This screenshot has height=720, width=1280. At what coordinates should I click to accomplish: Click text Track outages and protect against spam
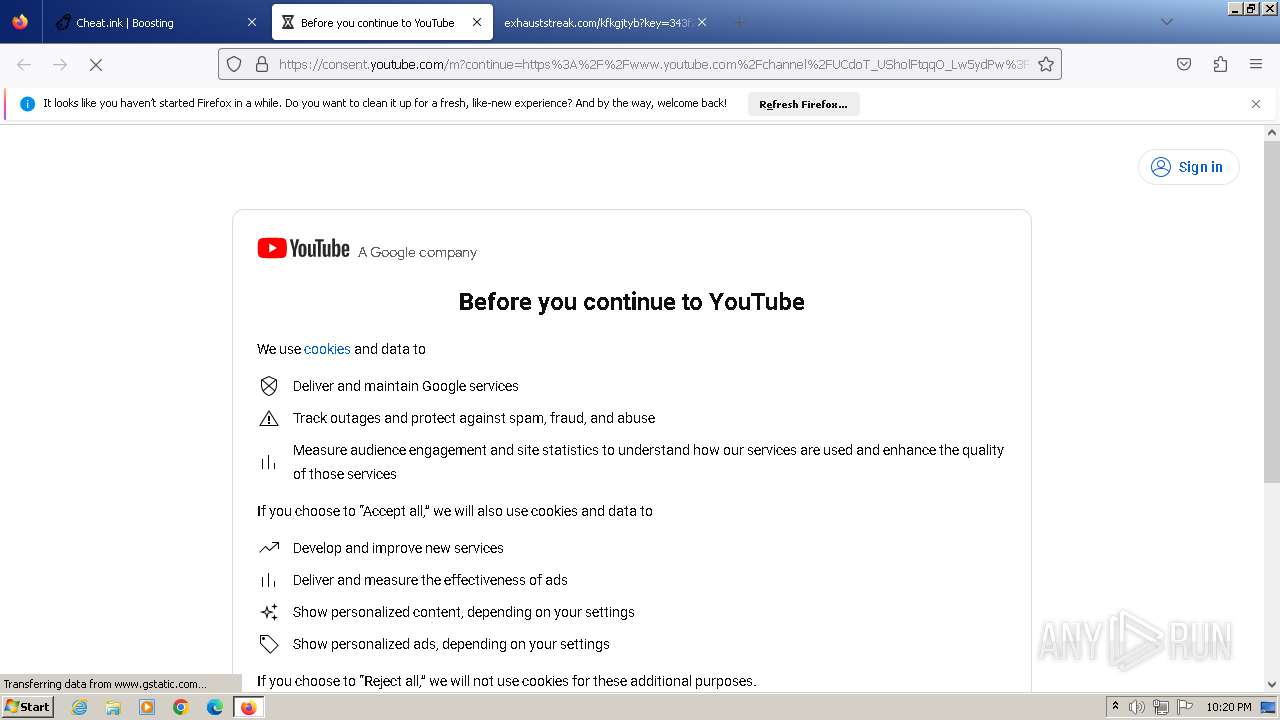(x=474, y=418)
